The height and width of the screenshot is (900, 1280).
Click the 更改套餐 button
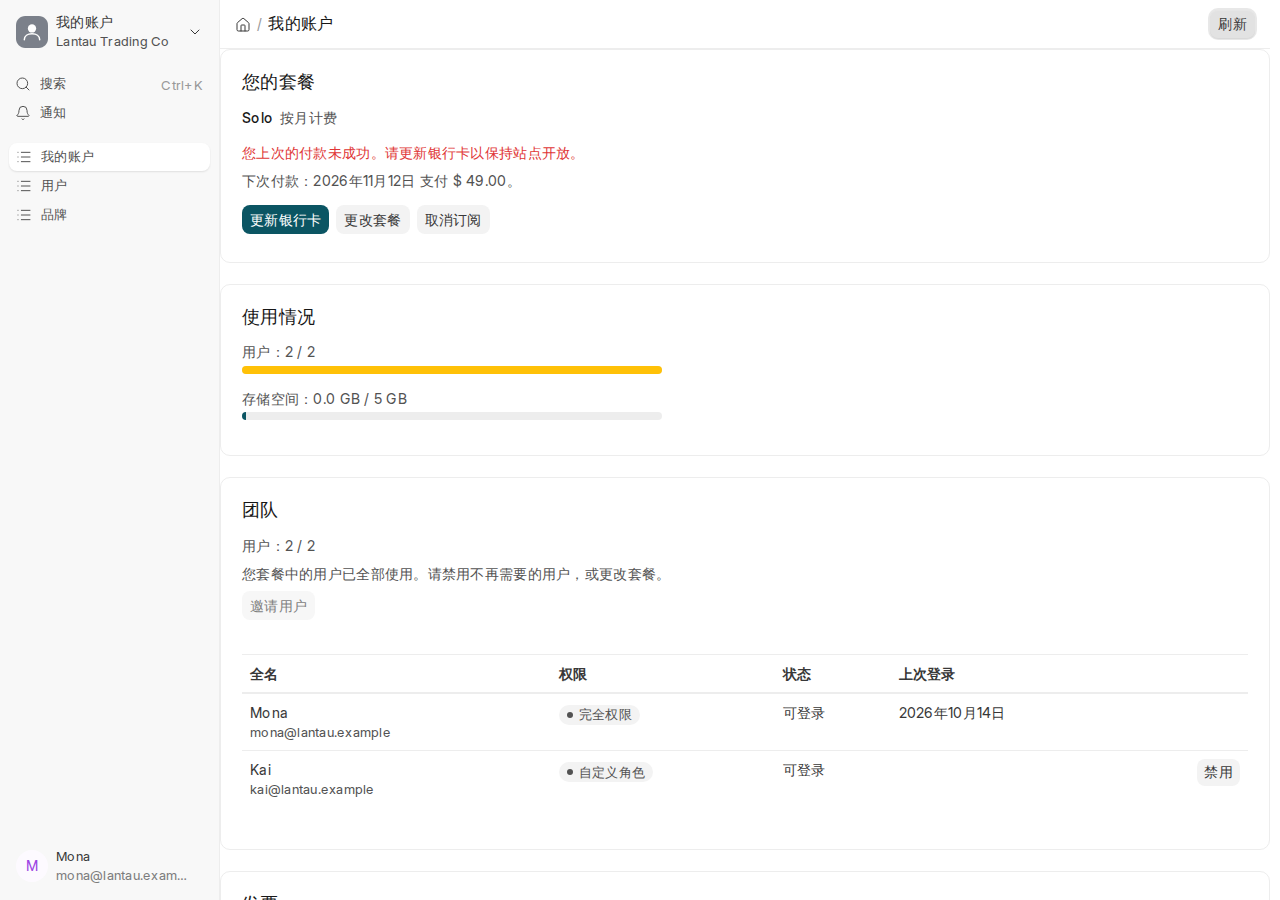point(372,220)
